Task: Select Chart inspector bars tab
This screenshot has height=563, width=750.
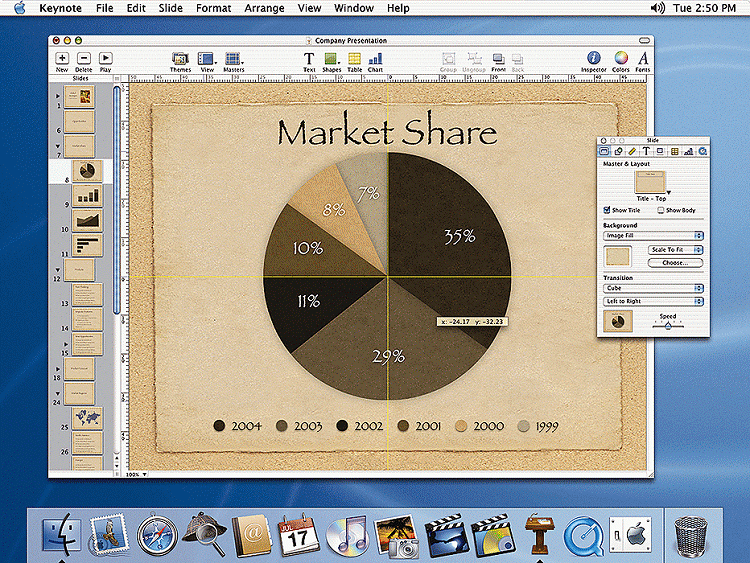Action: tap(688, 151)
